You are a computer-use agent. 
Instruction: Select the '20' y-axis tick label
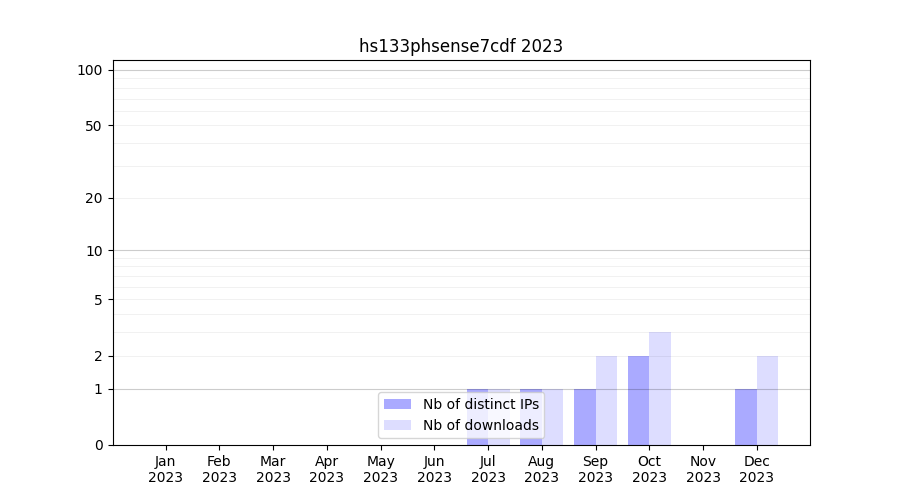click(94, 198)
